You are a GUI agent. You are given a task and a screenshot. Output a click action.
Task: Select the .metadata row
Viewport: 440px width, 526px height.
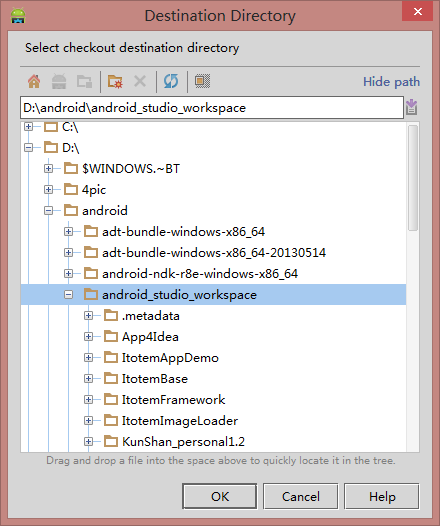[213, 315]
